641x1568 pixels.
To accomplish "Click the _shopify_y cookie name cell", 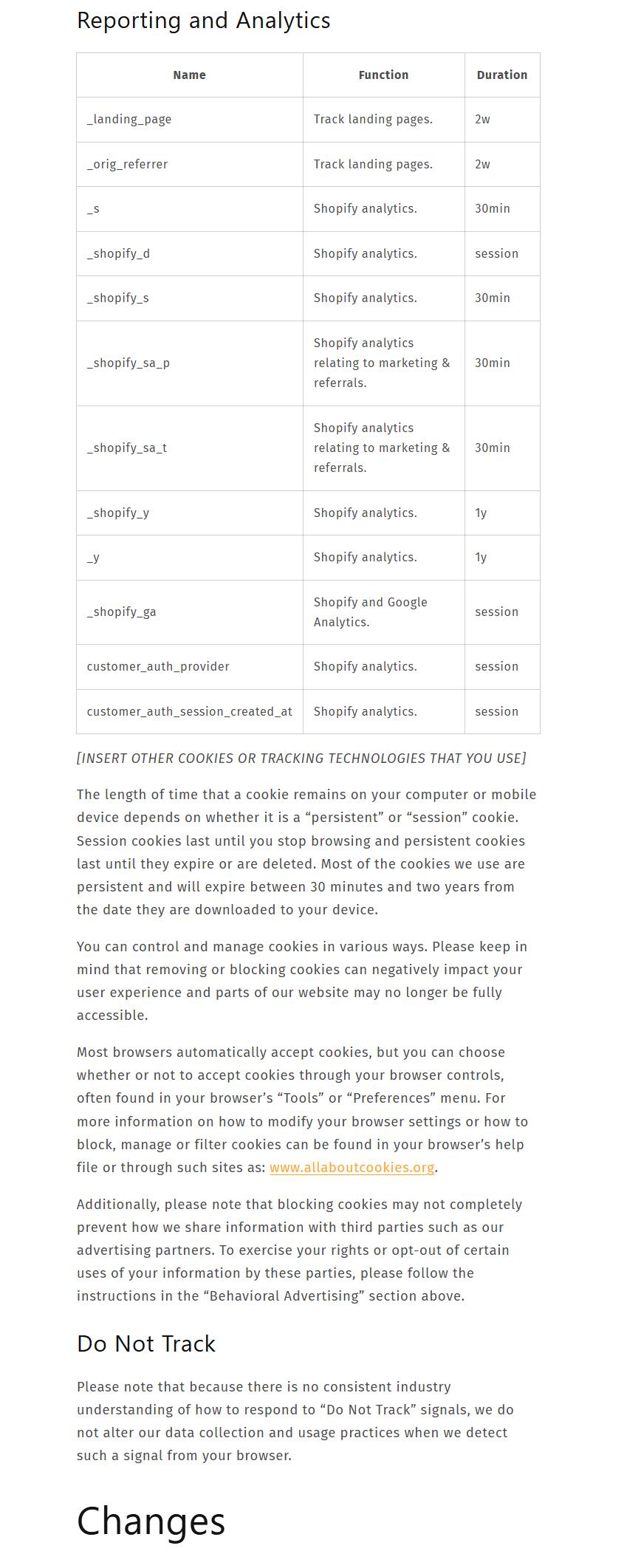I will 118,513.
